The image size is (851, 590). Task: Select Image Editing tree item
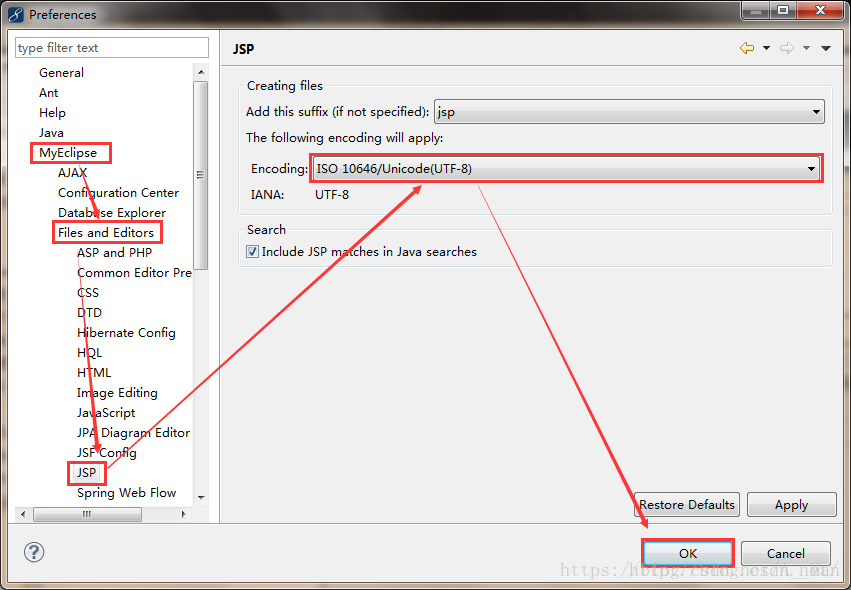click(117, 393)
